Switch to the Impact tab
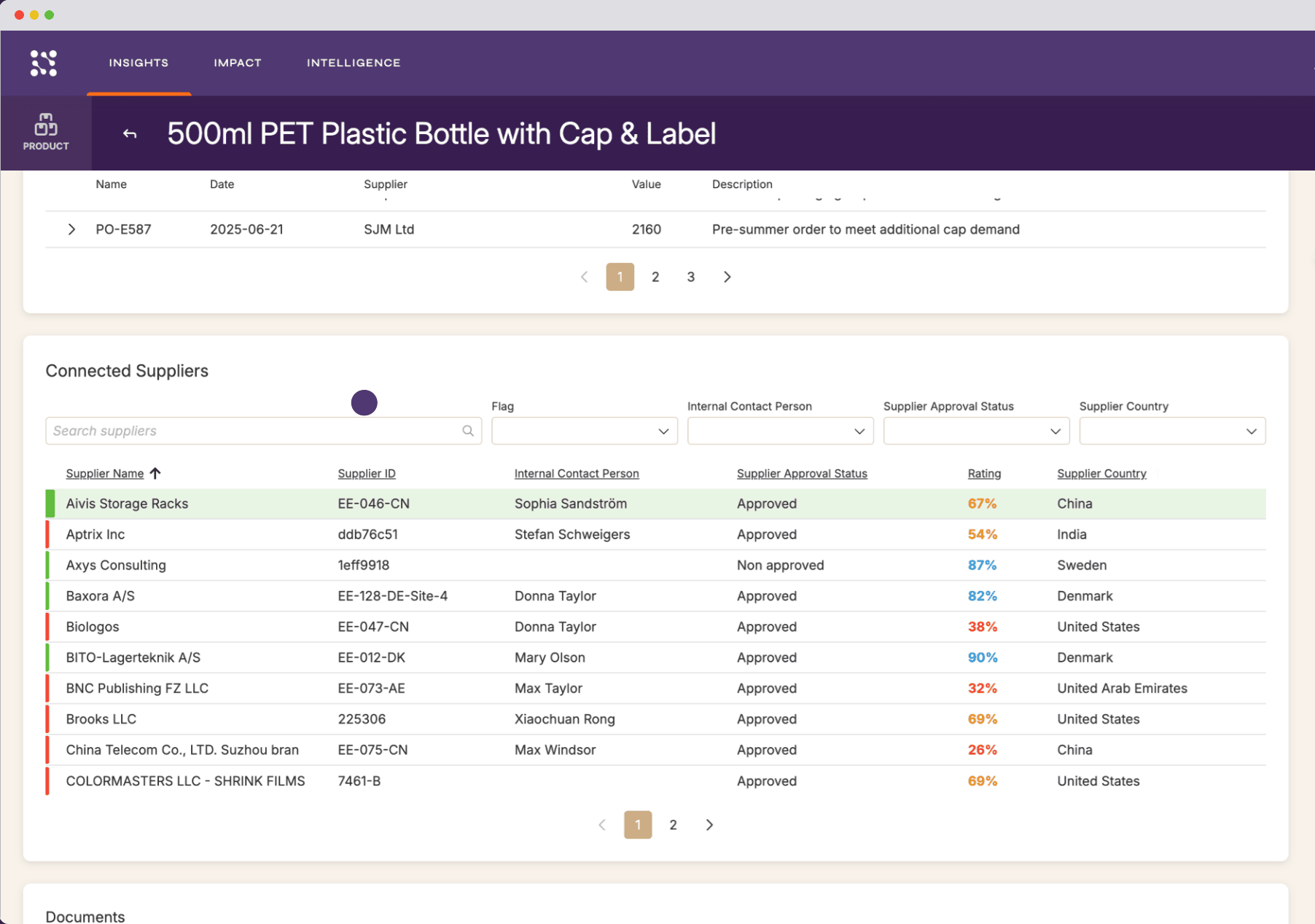Viewport: 1315px width, 924px height. (x=238, y=63)
